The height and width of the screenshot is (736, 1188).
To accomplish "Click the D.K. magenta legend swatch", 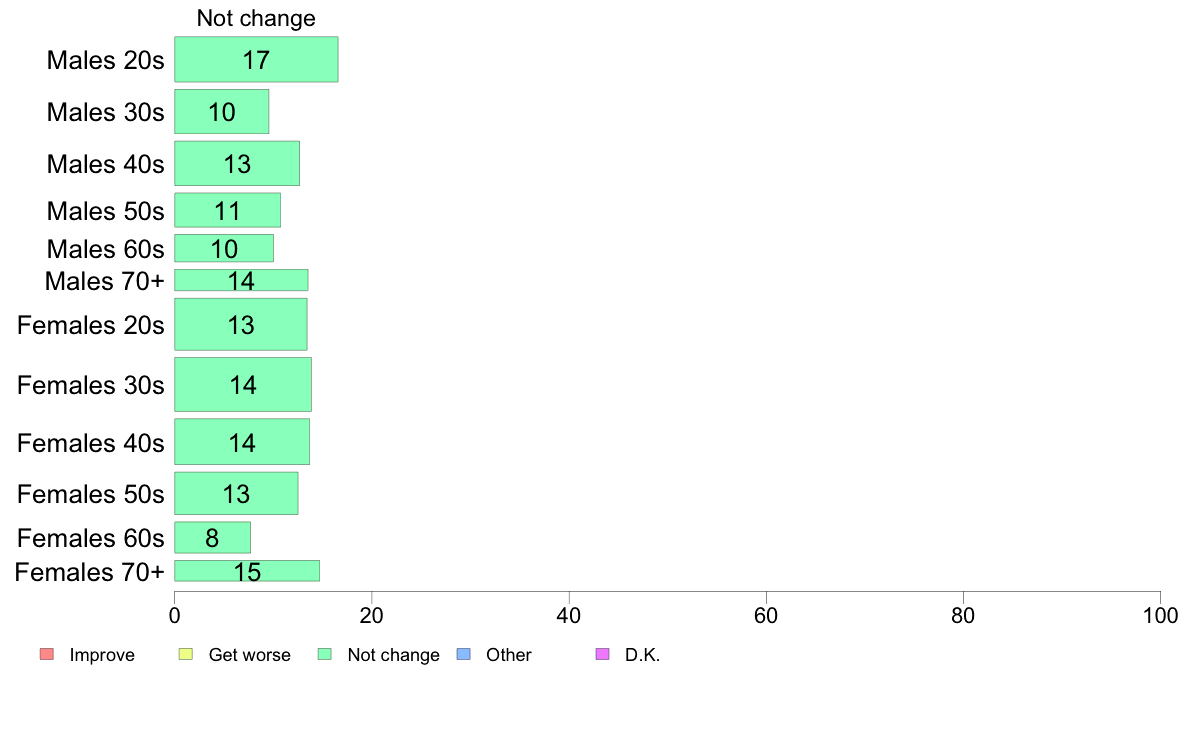I will point(602,654).
